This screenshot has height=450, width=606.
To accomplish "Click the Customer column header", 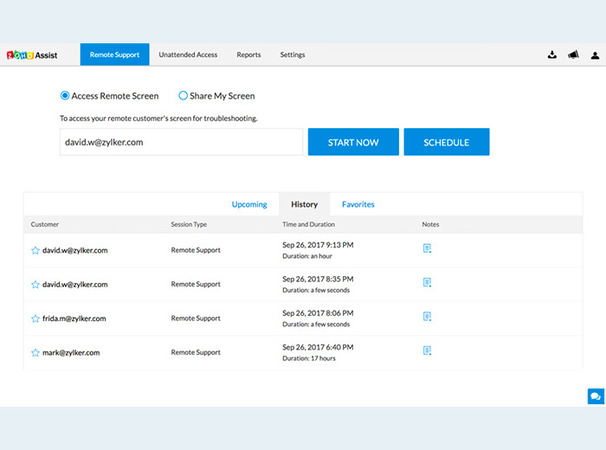I will point(45,224).
